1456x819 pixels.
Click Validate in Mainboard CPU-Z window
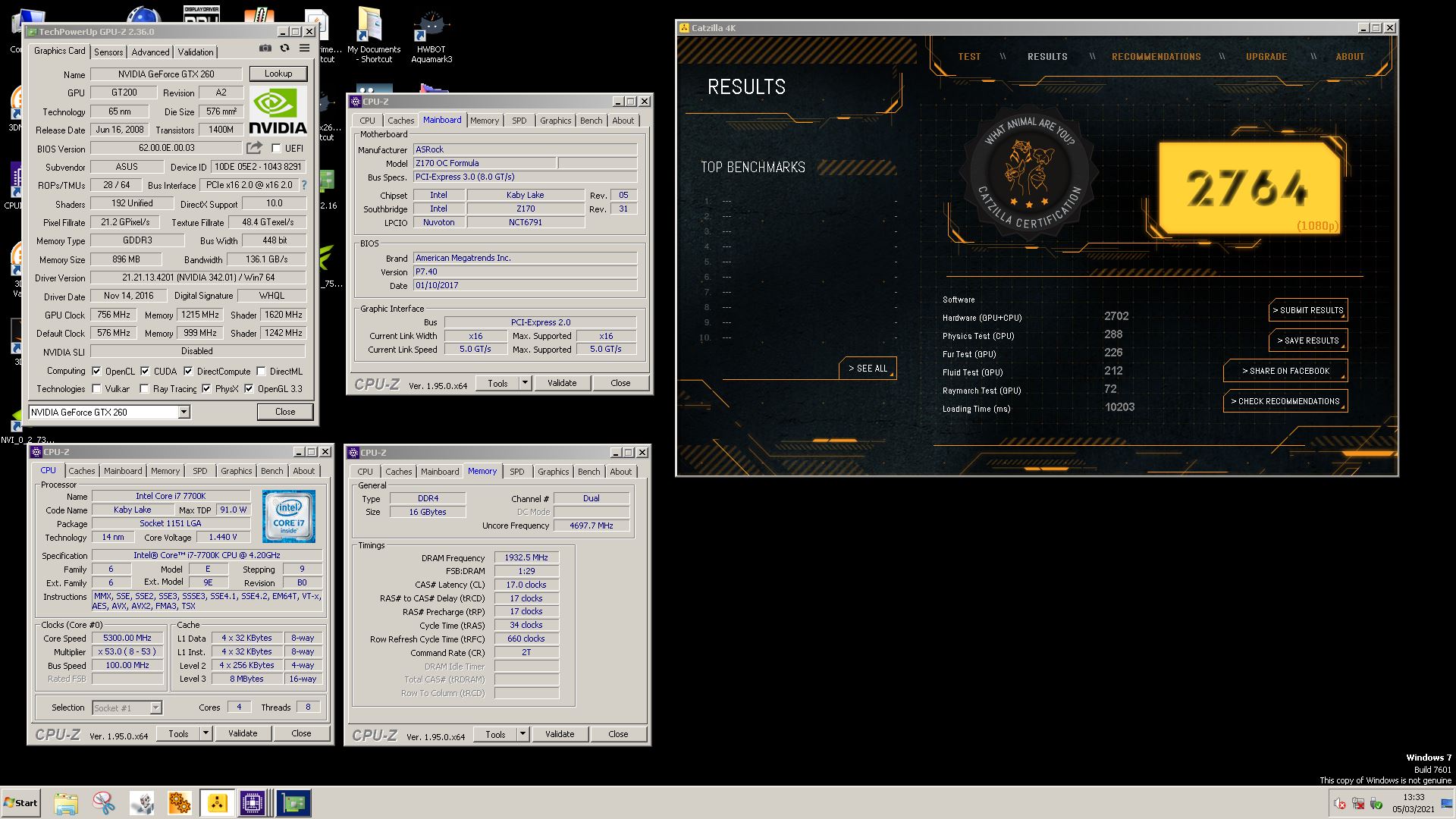[562, 383]
